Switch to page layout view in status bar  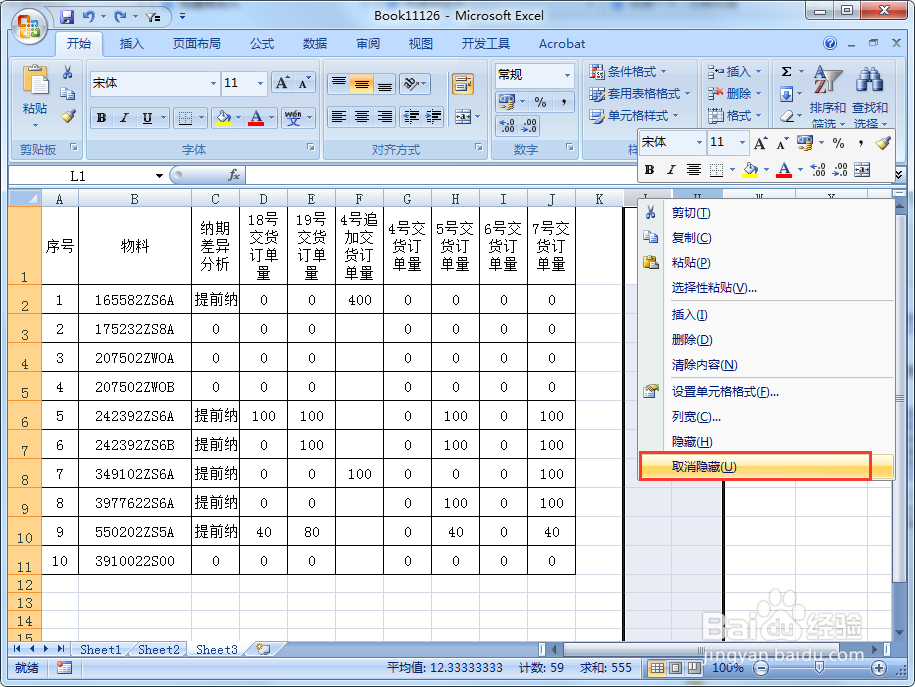click(675, 668)
